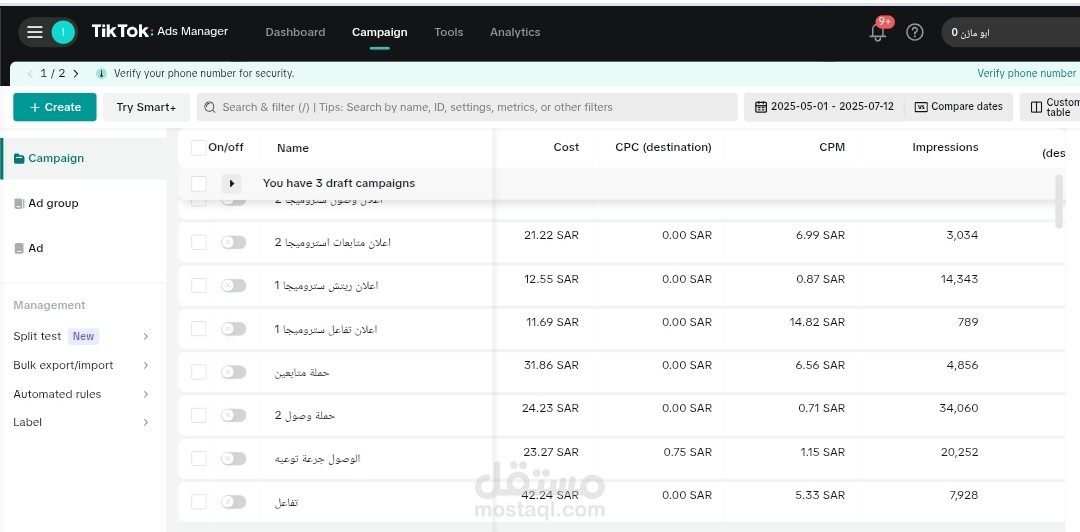Tick checkbox for اعلان ريتش ستروميجا 1
The width and height of the screenshot is (1080, 532).
pyautogui.click(x=198, y=286)
